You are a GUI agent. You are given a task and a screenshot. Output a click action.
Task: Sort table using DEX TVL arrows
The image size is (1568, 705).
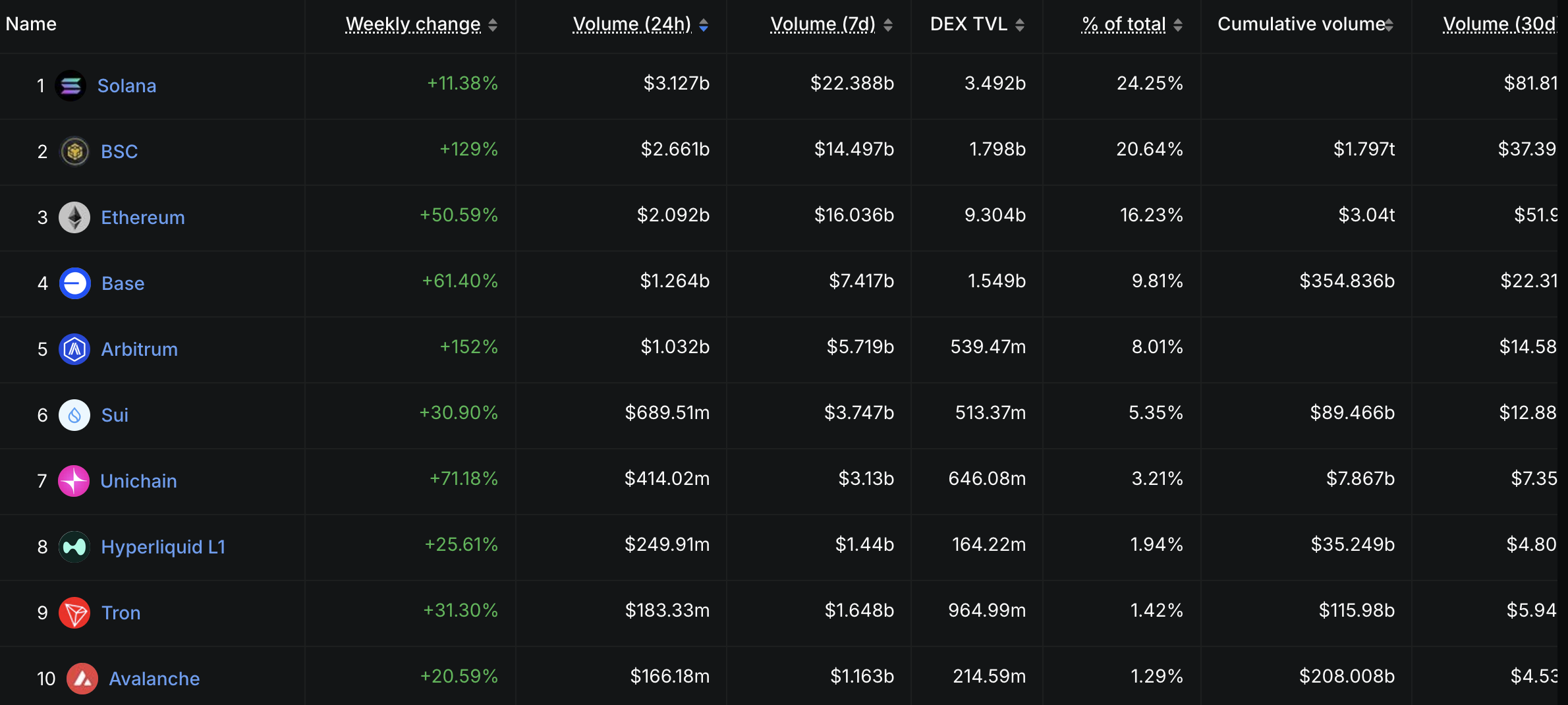coord(1020,25)
